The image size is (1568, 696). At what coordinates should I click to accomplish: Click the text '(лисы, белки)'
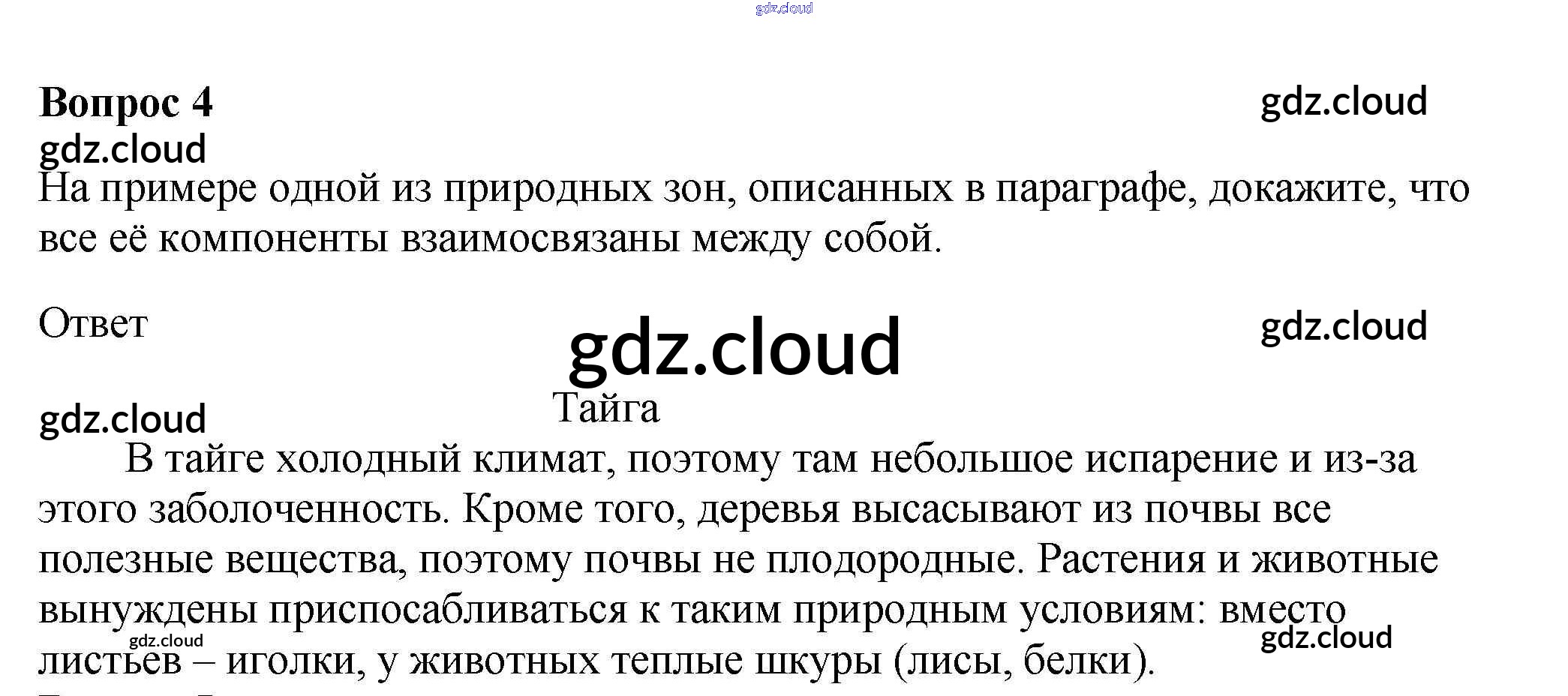click(1024, 661)
